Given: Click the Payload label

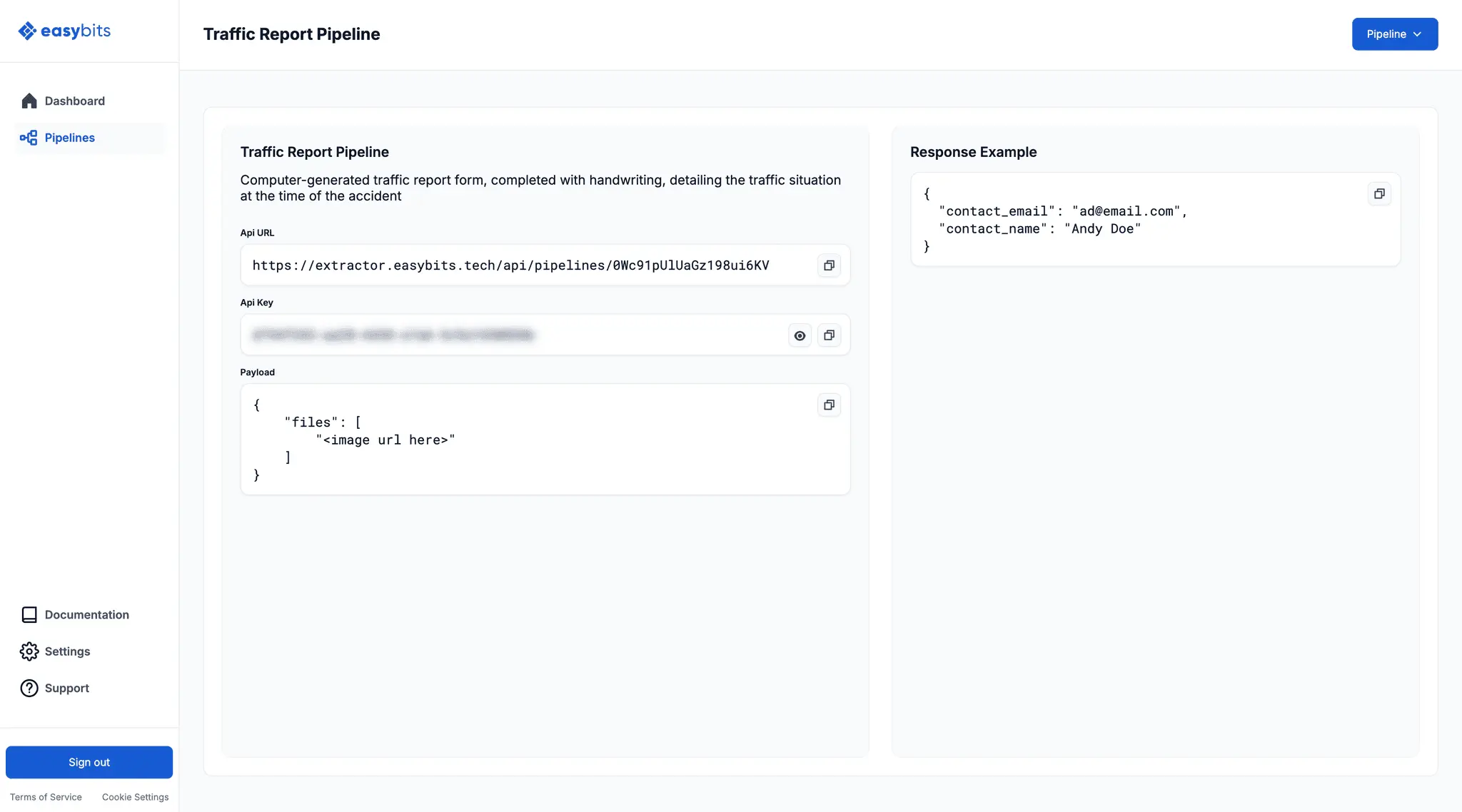Looking at the screenshot, I should (x=257, y=372).
